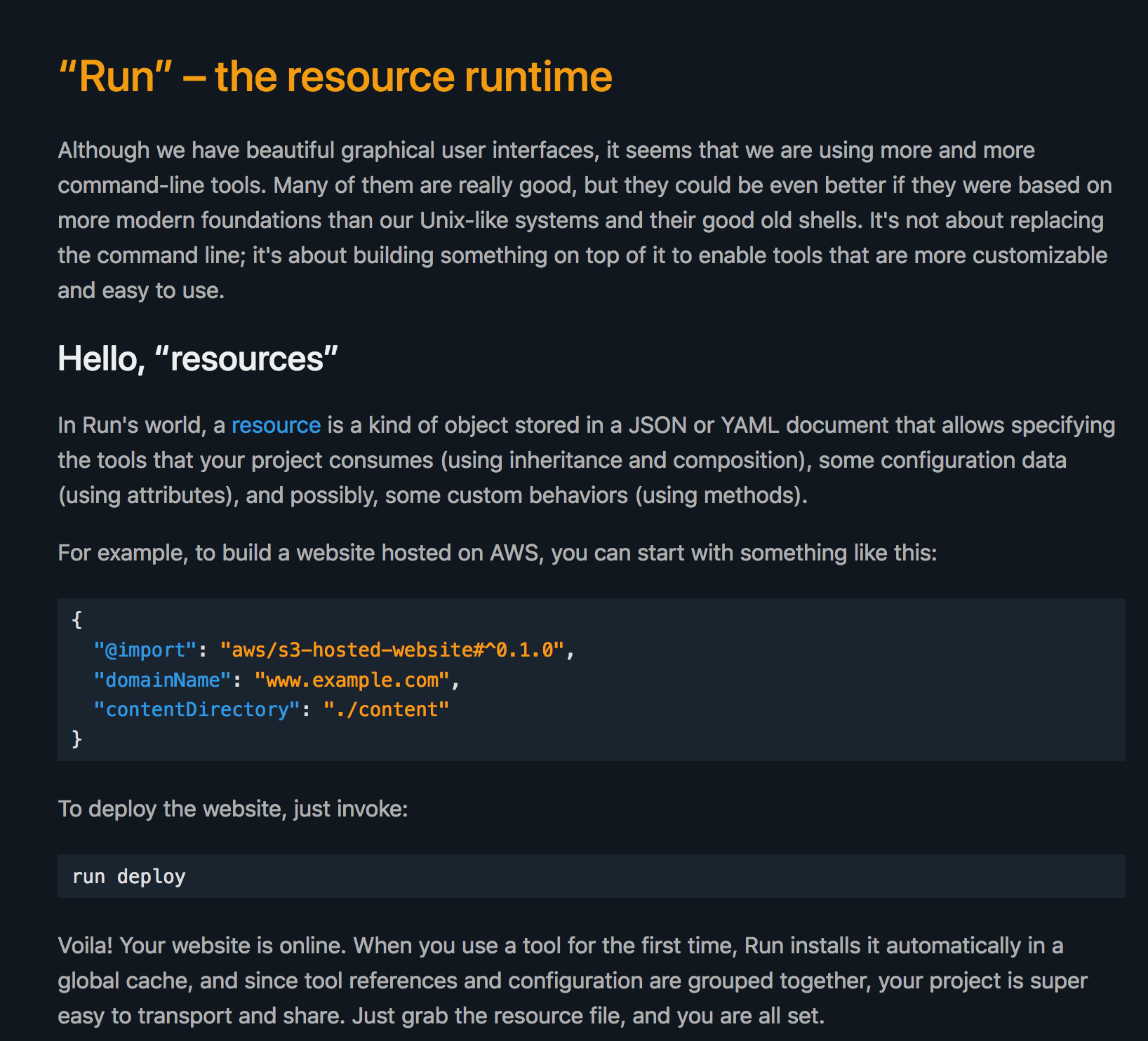This screenshot has height=1041, width=1148.
Task: Click the "aws/s3-hosted-website#^0.1.0" string value
Action: [392, 650]
